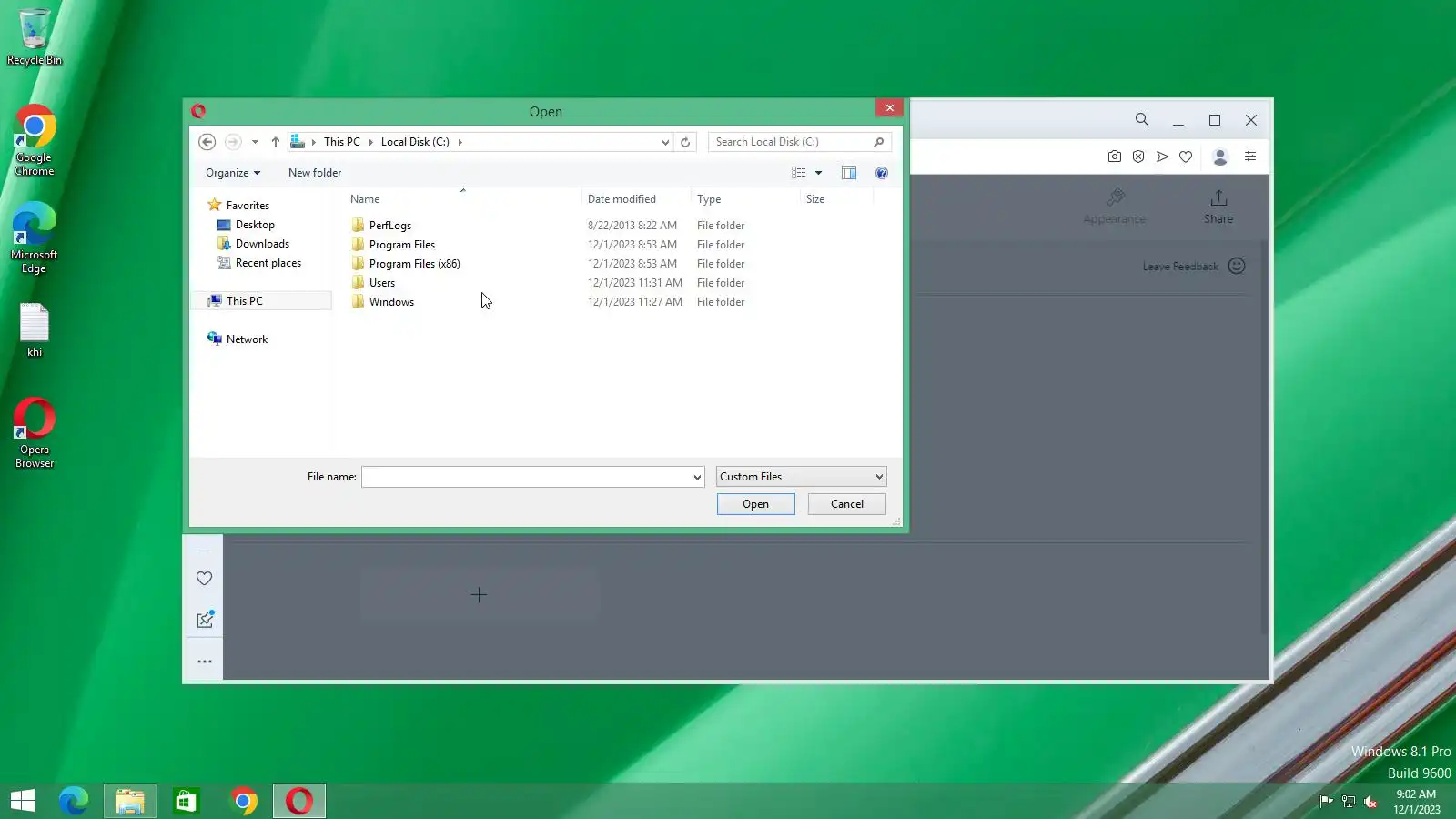The image size is (1456, 819).
Task: Select the Windows folder
Action: tap(391, 302)
